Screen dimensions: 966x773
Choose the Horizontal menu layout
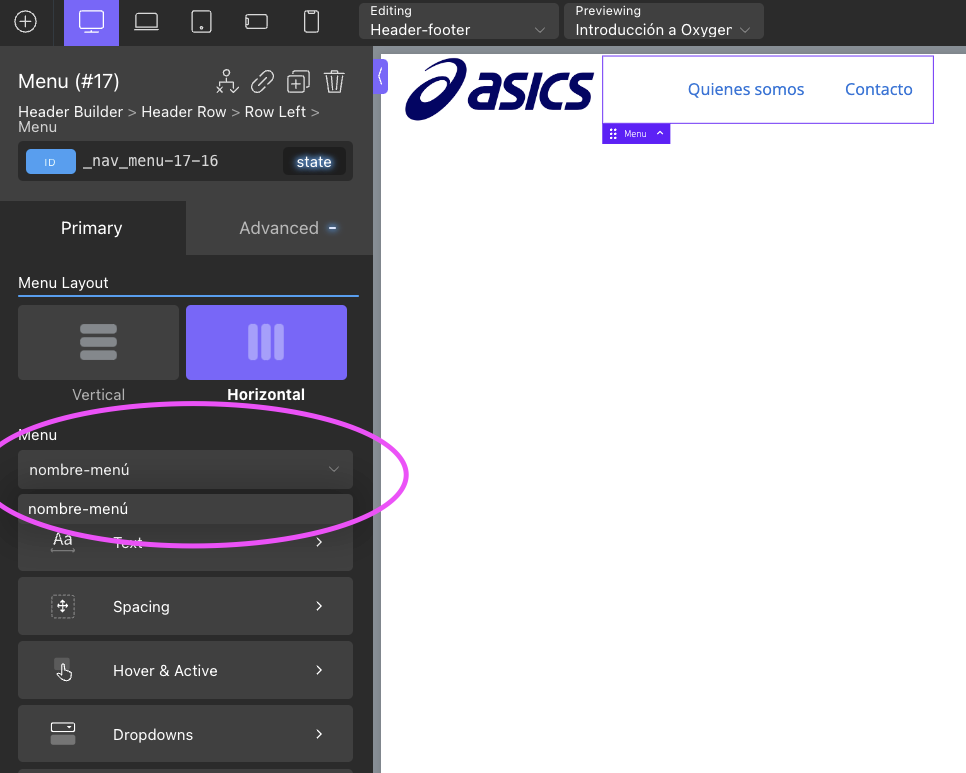point(266,343)
